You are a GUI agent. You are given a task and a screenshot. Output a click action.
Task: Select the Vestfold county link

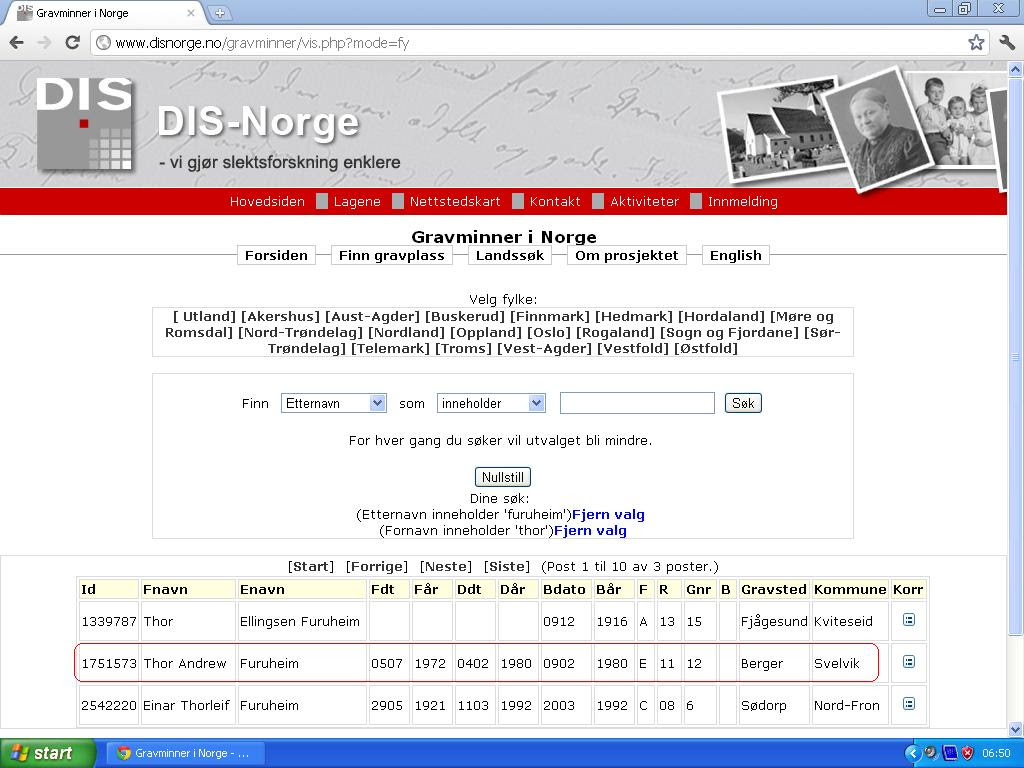(x=633, y=348)
